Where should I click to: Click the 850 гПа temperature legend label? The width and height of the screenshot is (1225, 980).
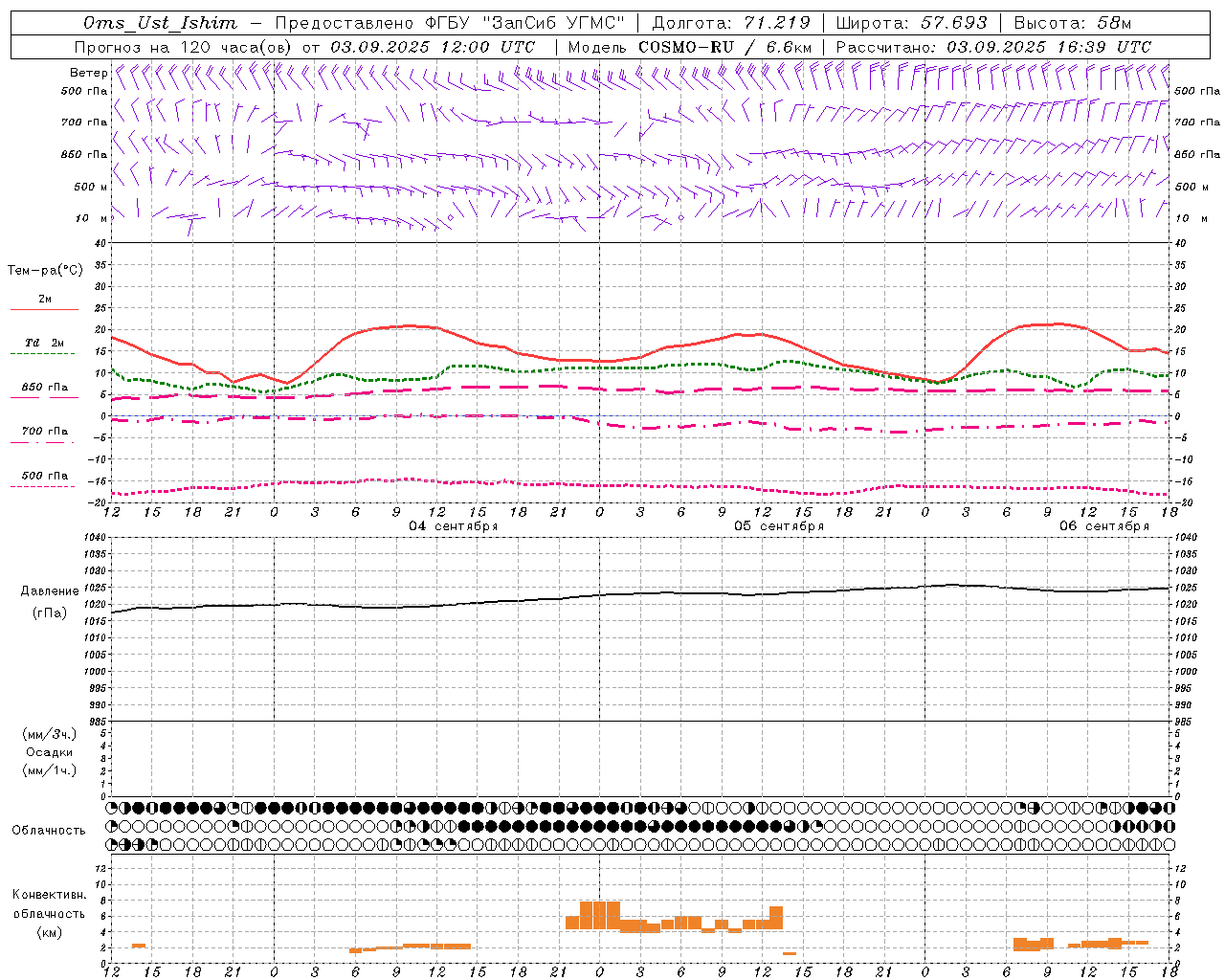tap(45, 387)
